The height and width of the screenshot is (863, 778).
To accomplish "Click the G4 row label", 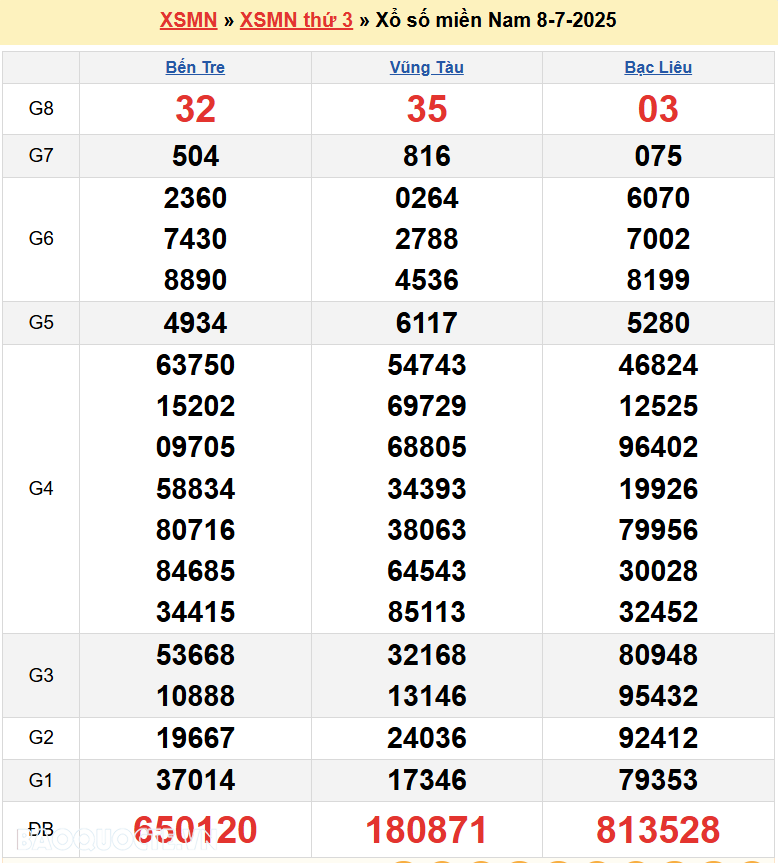I will pos(41,488).
